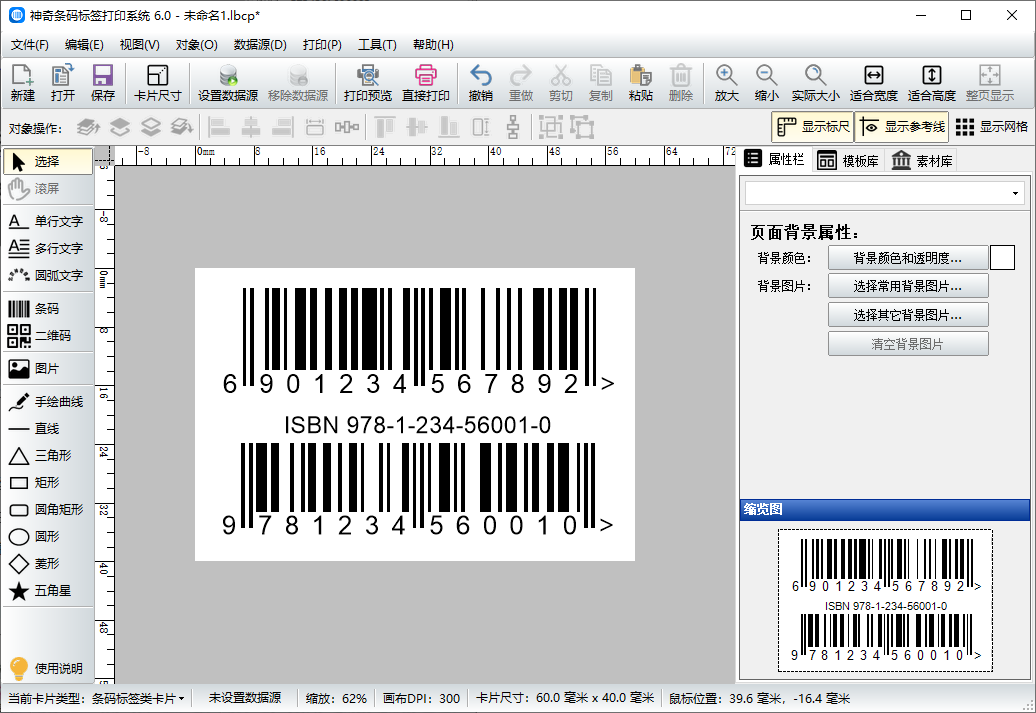
Task: Select the 圆弧文字 arc text tool
Action: (x=46, y=275)
